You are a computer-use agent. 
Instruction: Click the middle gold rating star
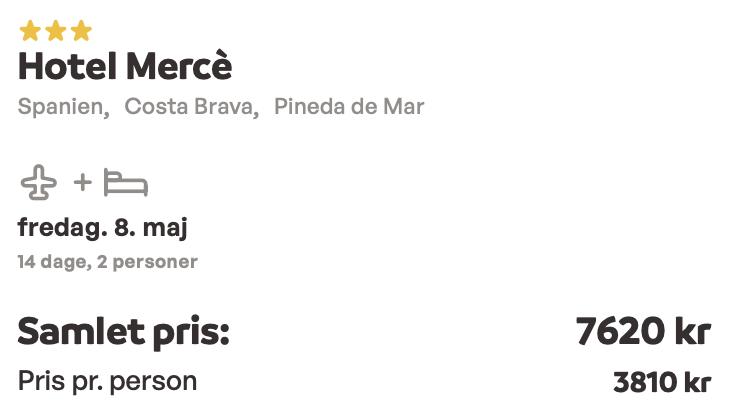56,31
